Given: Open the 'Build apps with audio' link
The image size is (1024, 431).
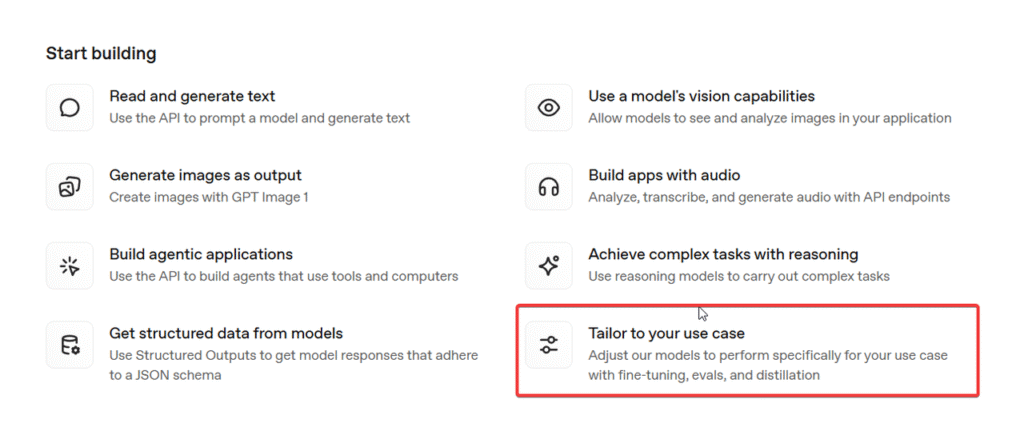Looking at the screenshot, I should click(664, 176).
